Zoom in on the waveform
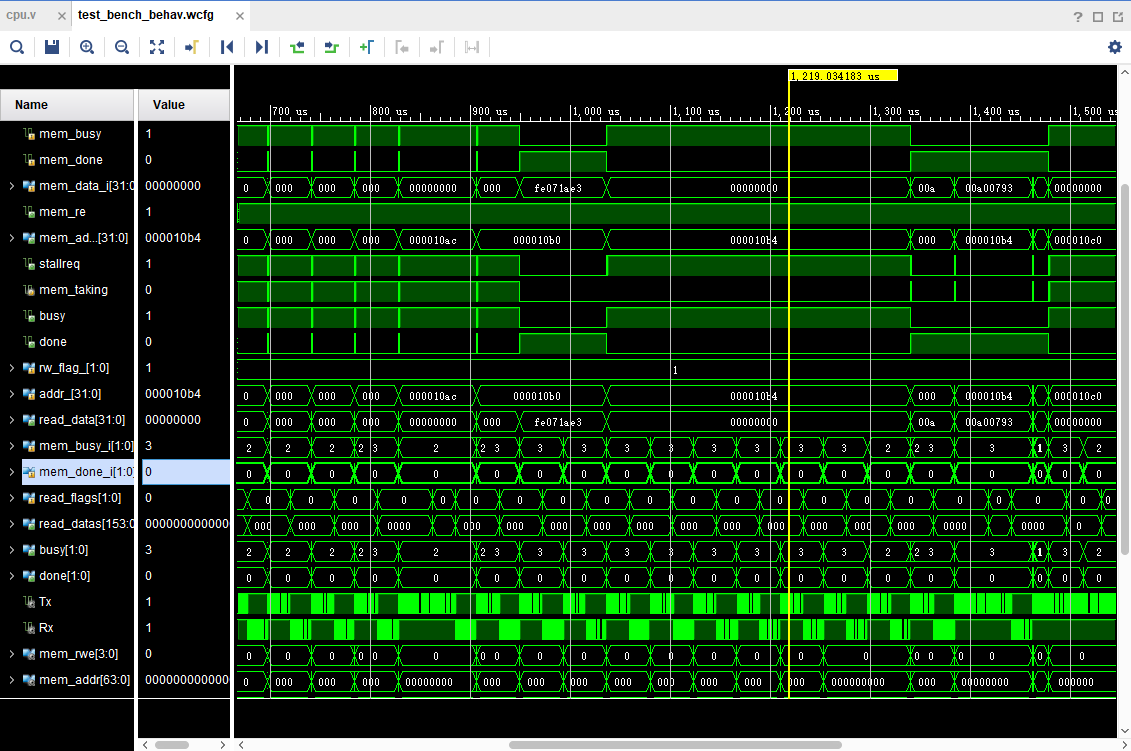The height and width of the screenshot is (751, 1131). click(87, 48)
